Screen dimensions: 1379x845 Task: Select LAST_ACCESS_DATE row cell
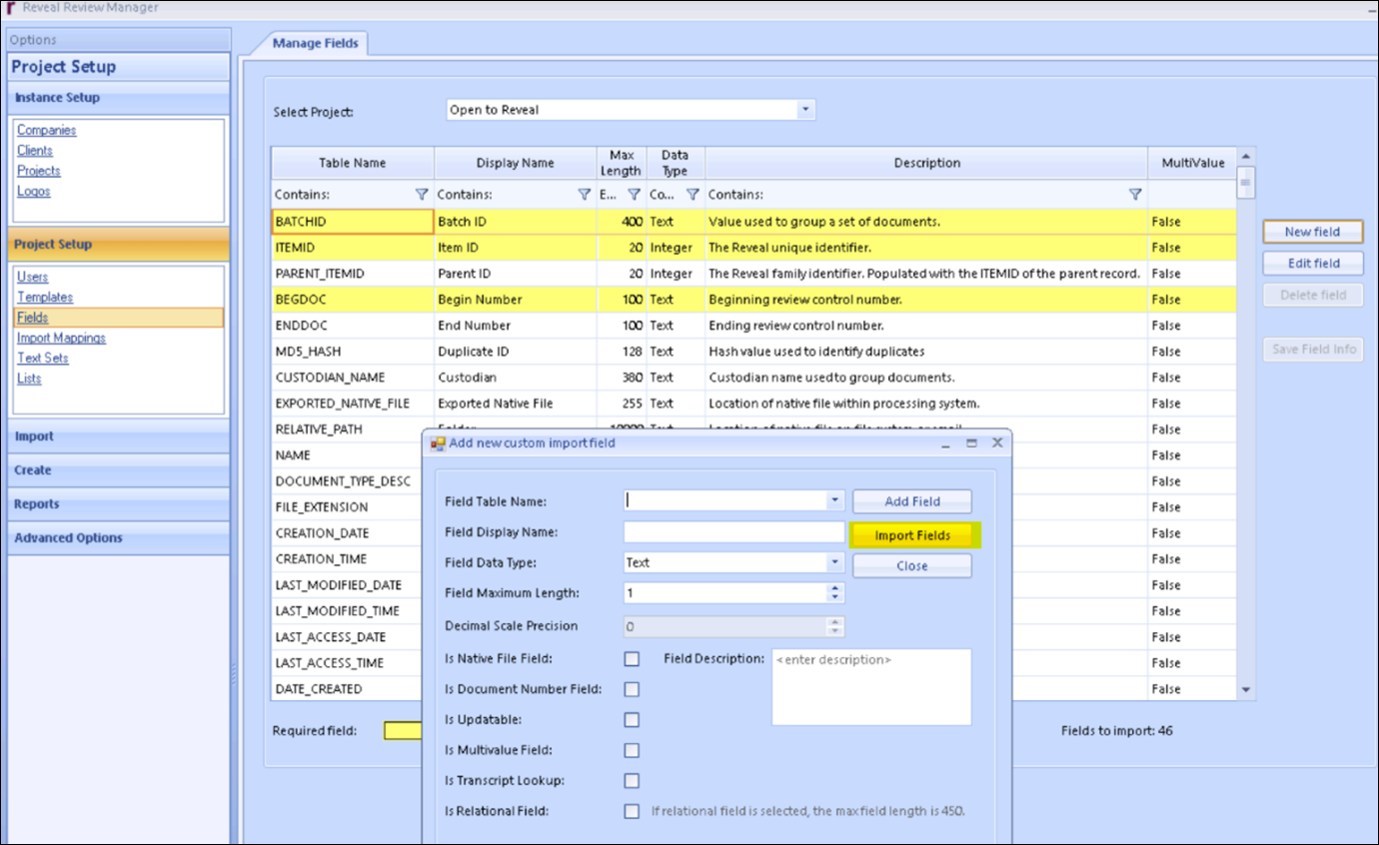click(346, 637)
